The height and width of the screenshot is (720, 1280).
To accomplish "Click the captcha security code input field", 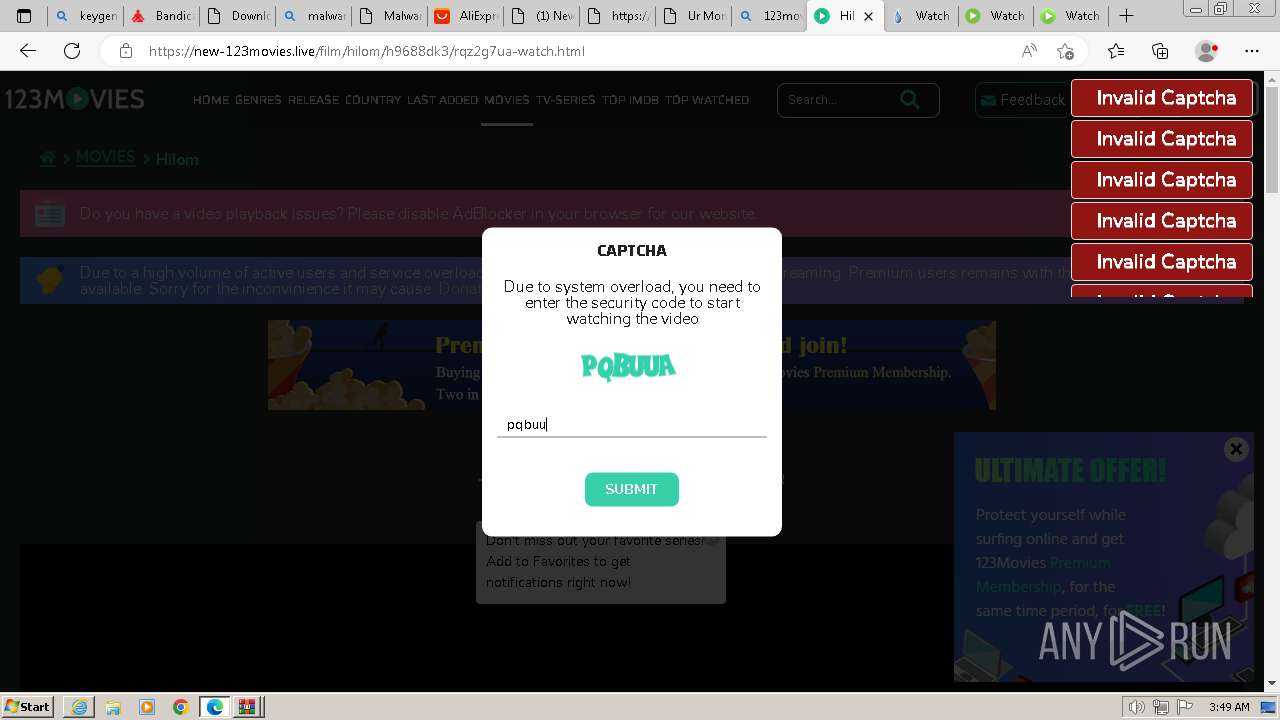I will click(631, 424).
